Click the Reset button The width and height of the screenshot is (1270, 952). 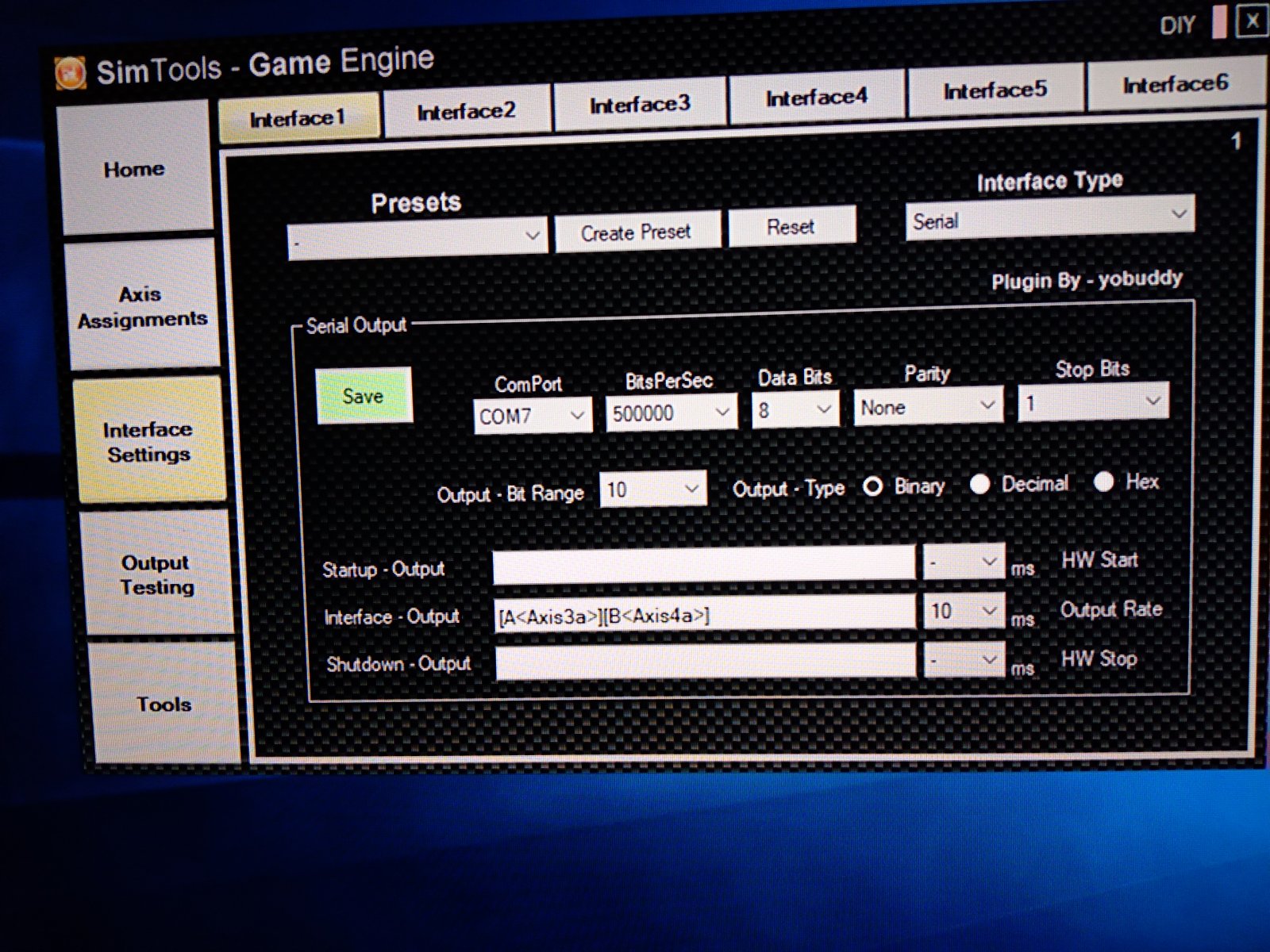click(x=791, y=227)
